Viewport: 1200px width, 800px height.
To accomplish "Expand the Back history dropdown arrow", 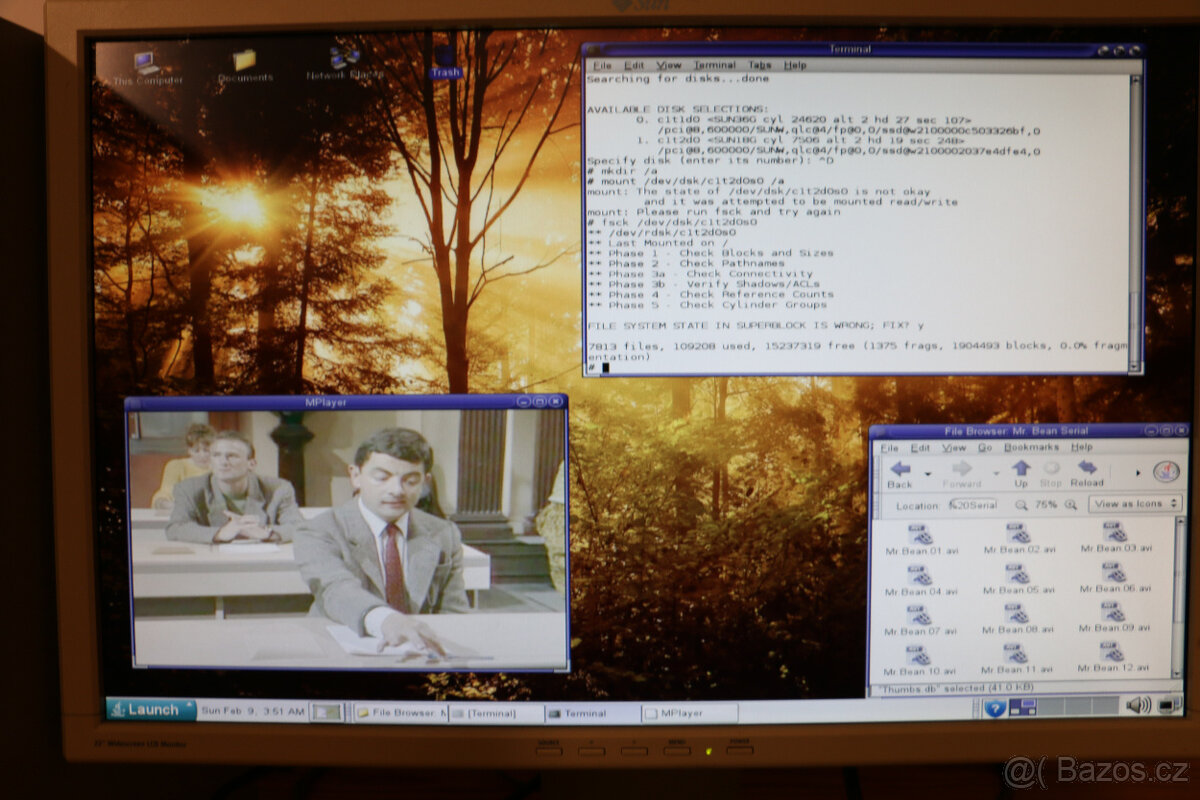I will 928,472.
